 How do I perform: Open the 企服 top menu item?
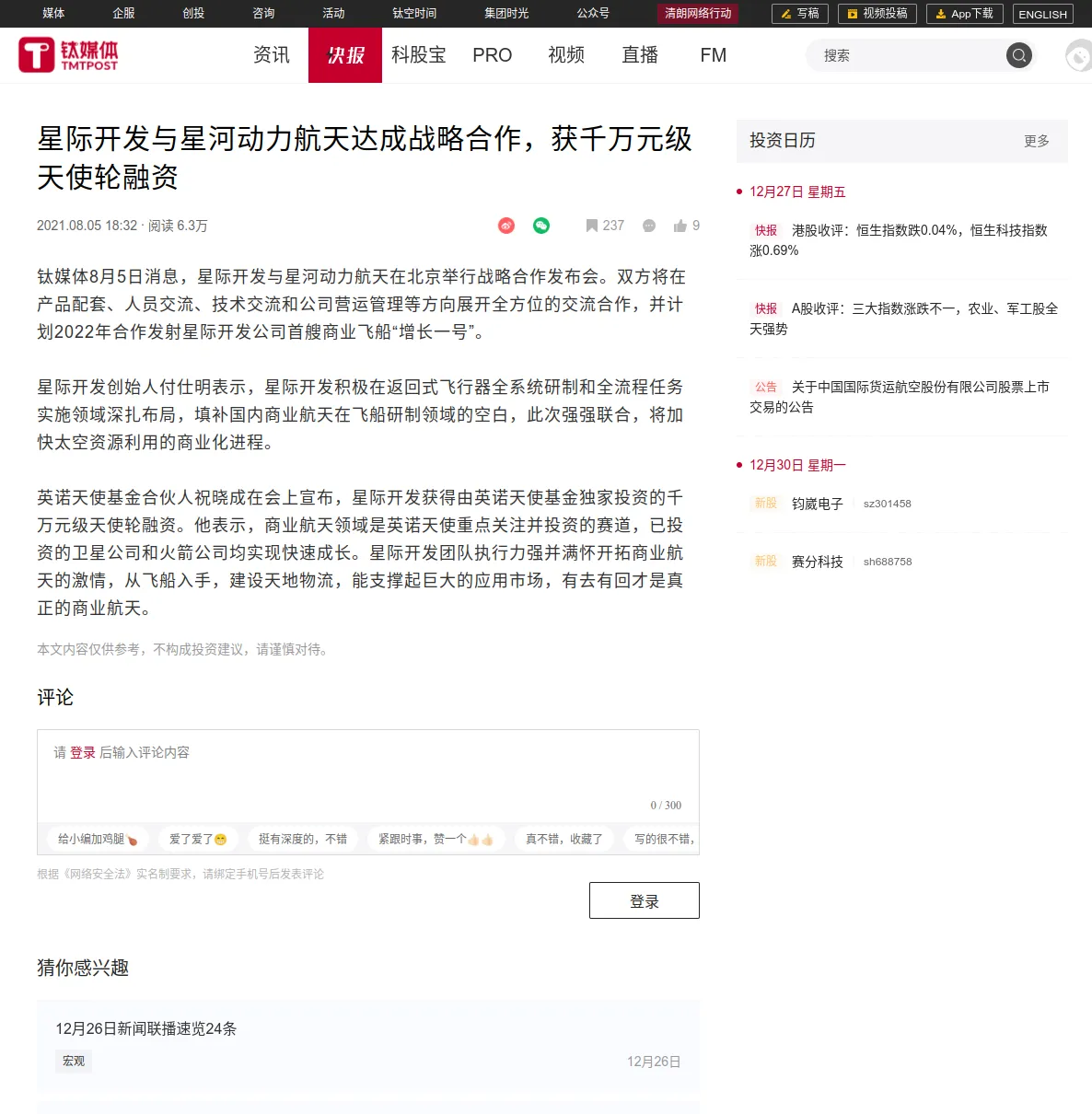click(123, 13)
